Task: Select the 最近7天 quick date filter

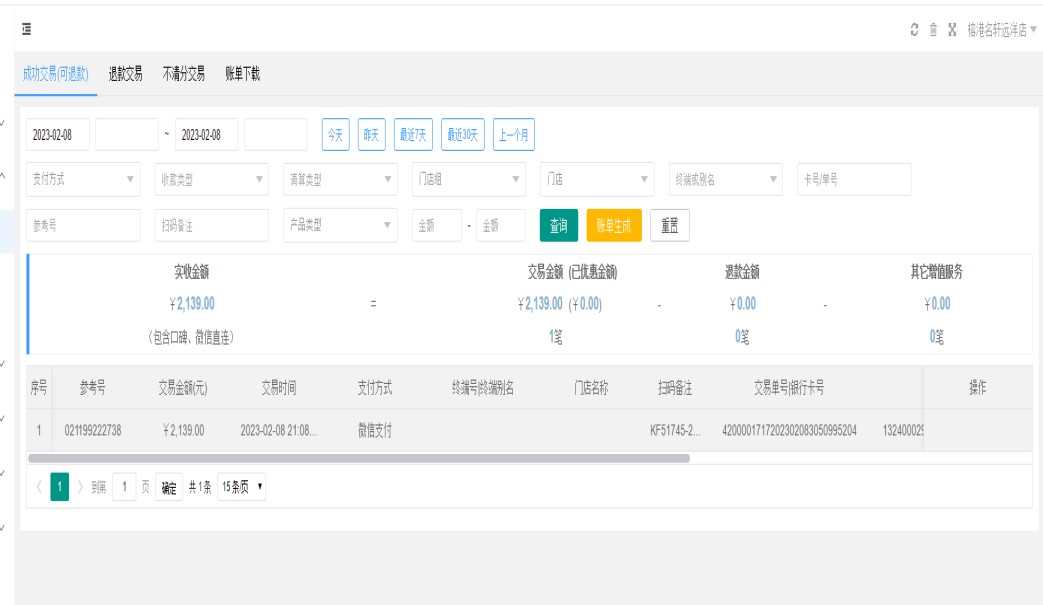Action: click(x=413, y=135)
